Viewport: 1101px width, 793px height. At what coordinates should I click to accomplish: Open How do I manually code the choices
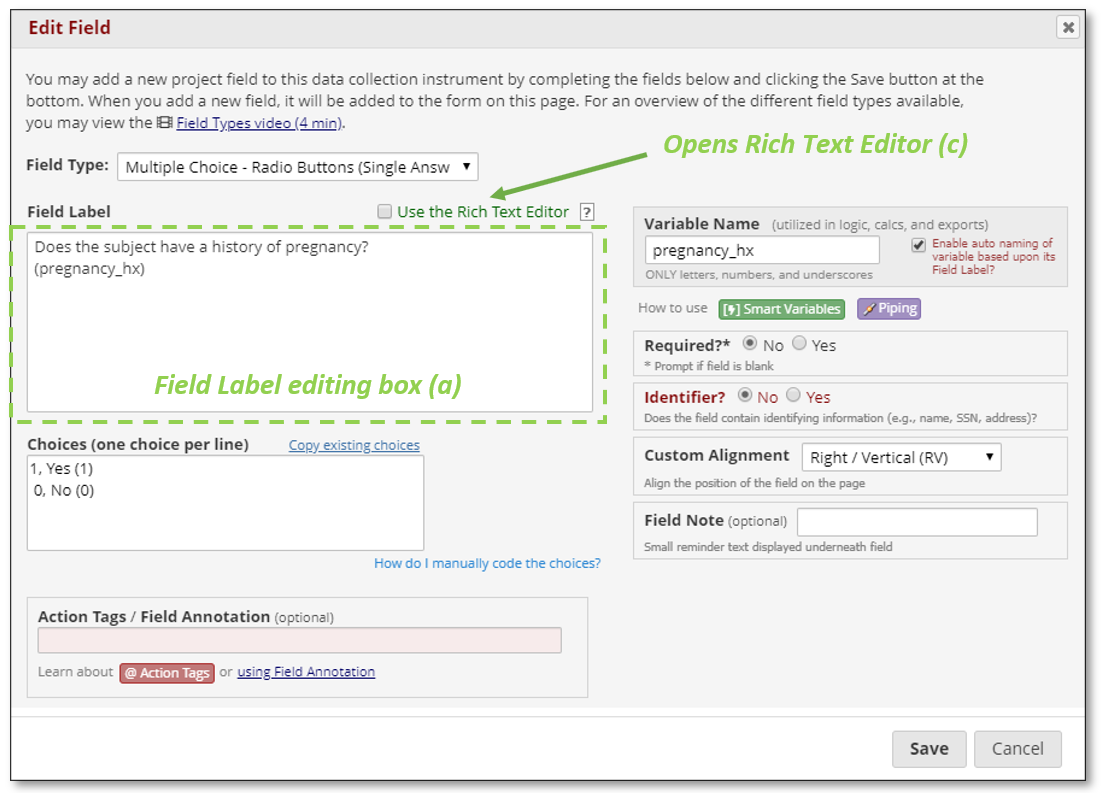tap(487, 564)
